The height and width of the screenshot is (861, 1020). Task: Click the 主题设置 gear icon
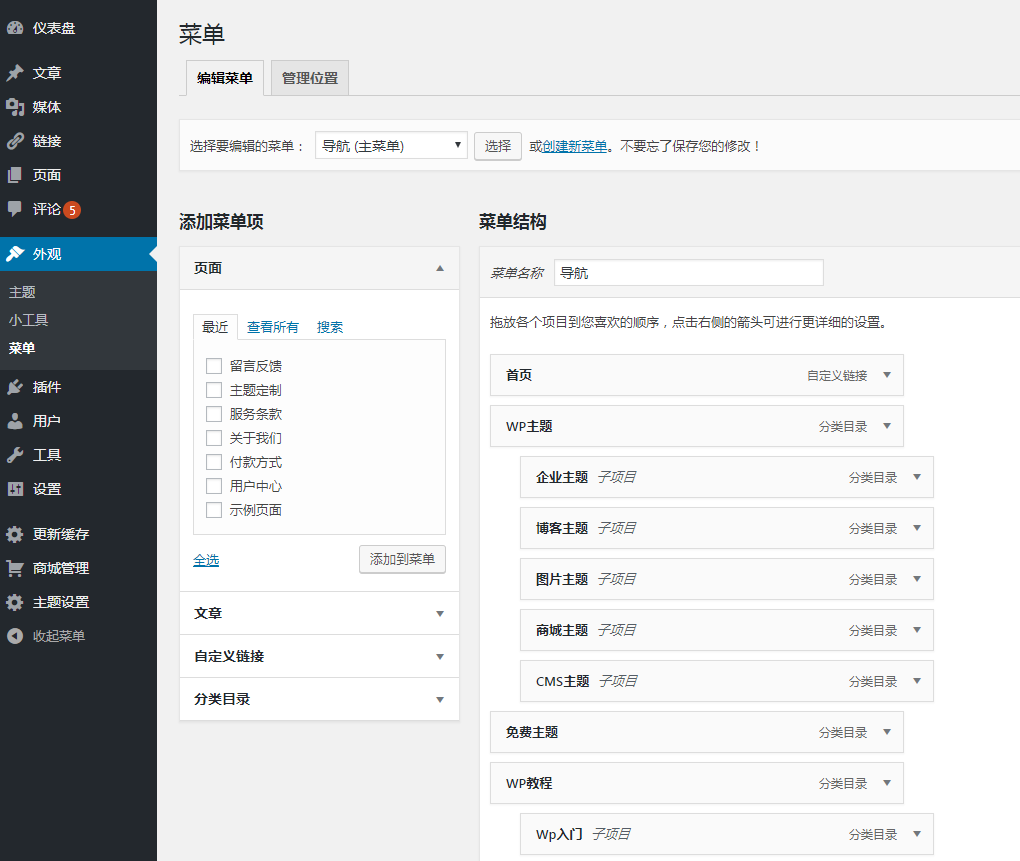15,602
